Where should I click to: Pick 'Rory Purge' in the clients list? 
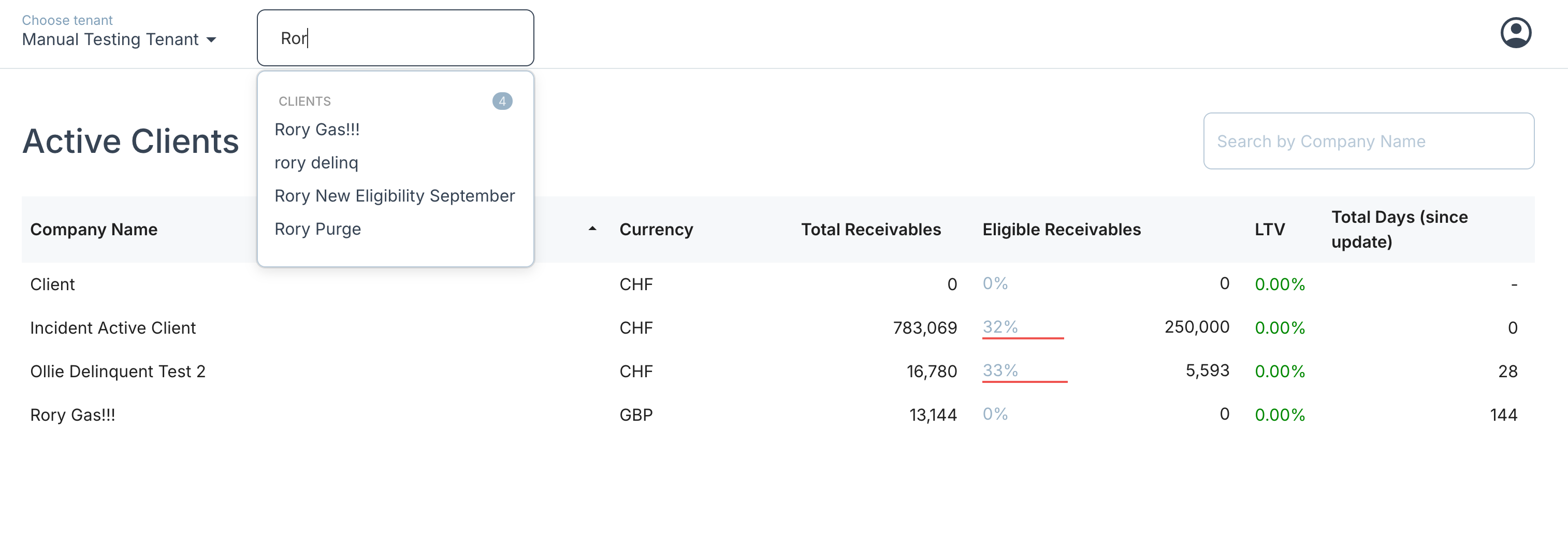point(318,229)
